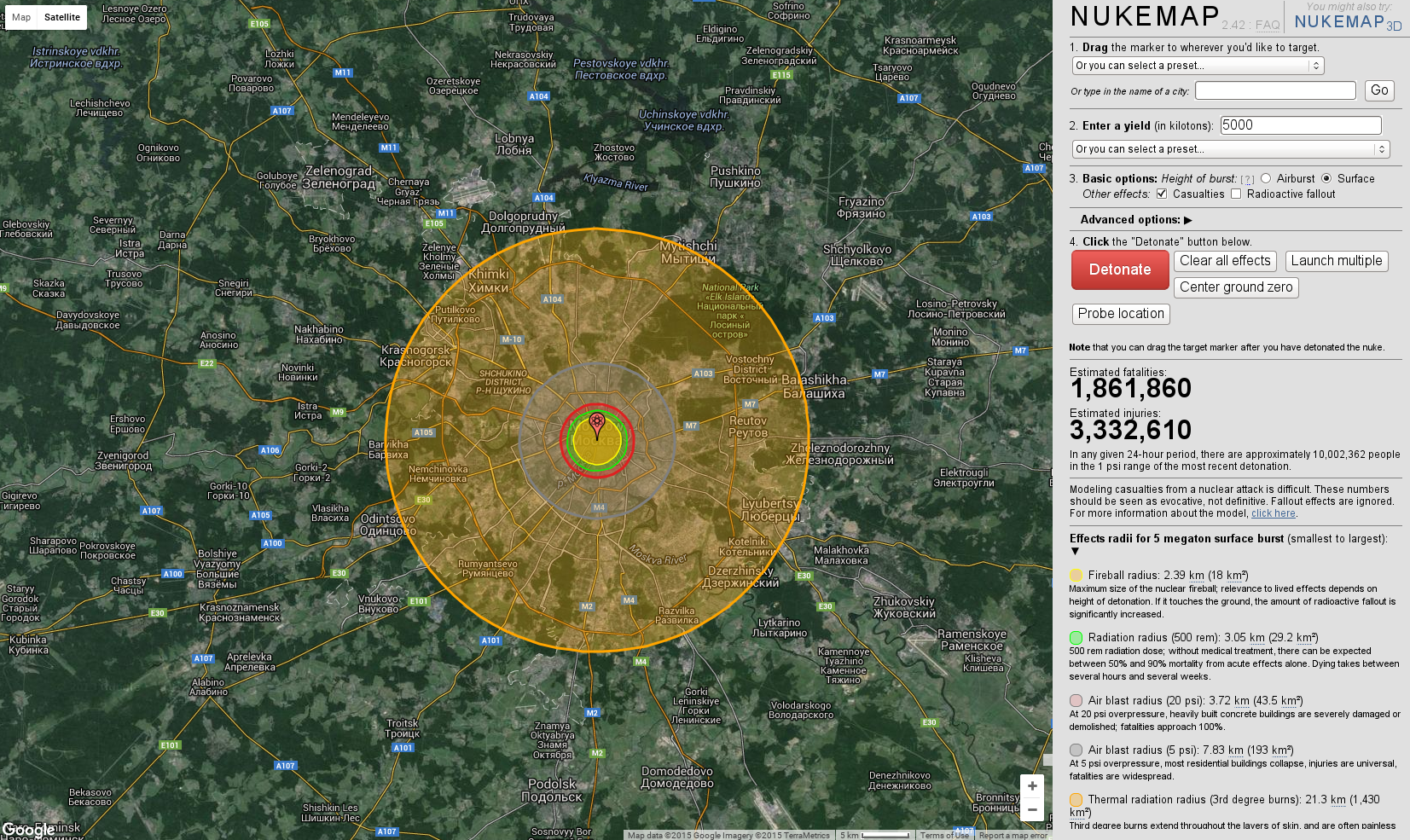Click the estimated fatalities figure 1,861,860
Screen dimensions: 1410x840
click(1130, 389)
